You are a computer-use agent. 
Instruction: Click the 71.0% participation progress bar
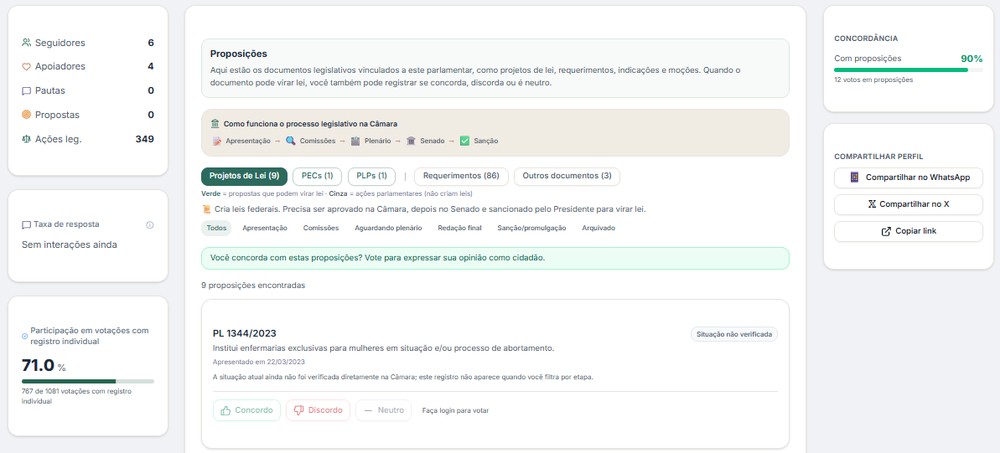[x=88, y=382]
